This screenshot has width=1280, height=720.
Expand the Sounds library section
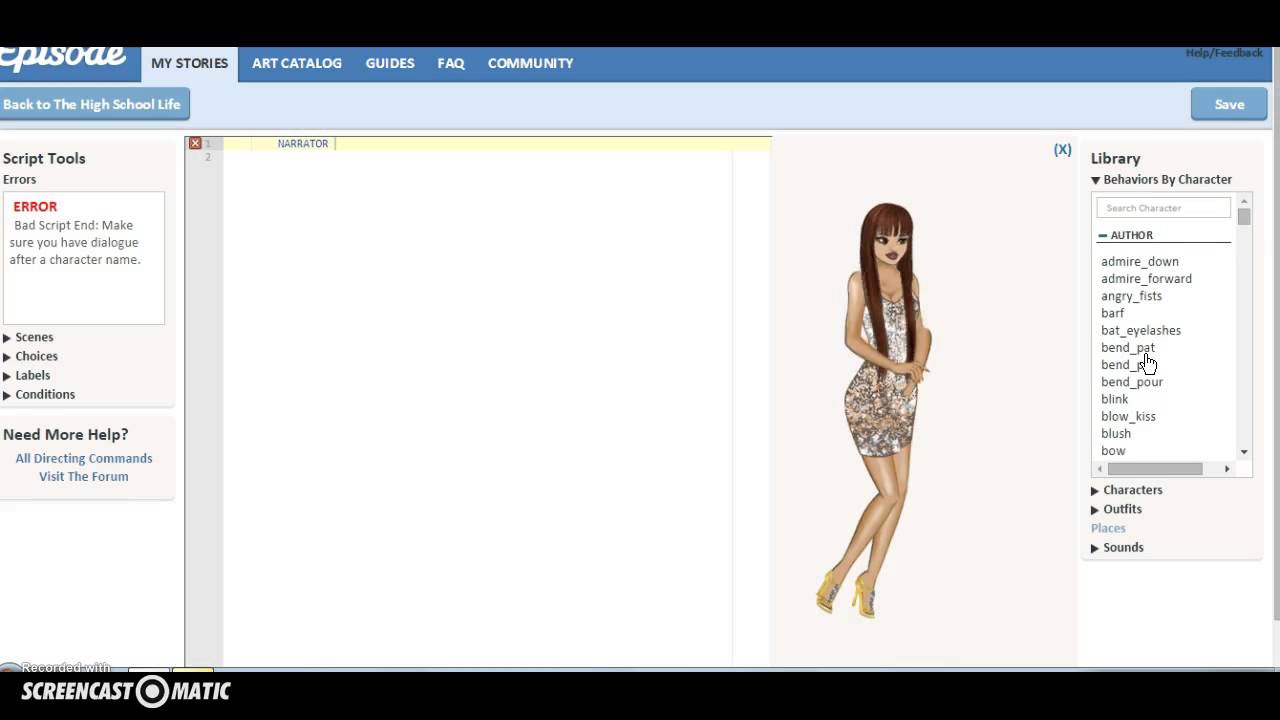(1117, 547)
